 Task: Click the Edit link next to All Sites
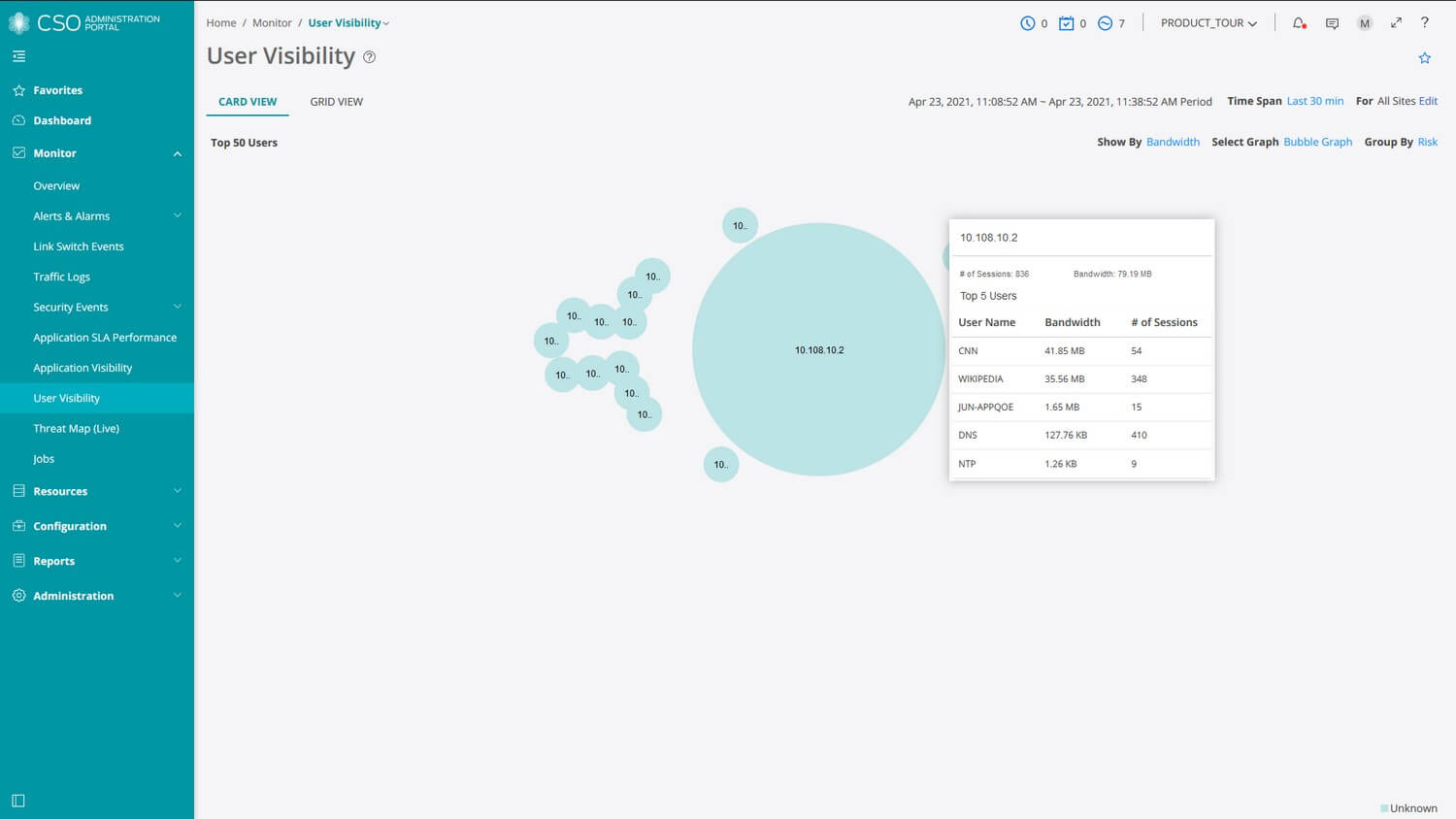click(1428, 101)
